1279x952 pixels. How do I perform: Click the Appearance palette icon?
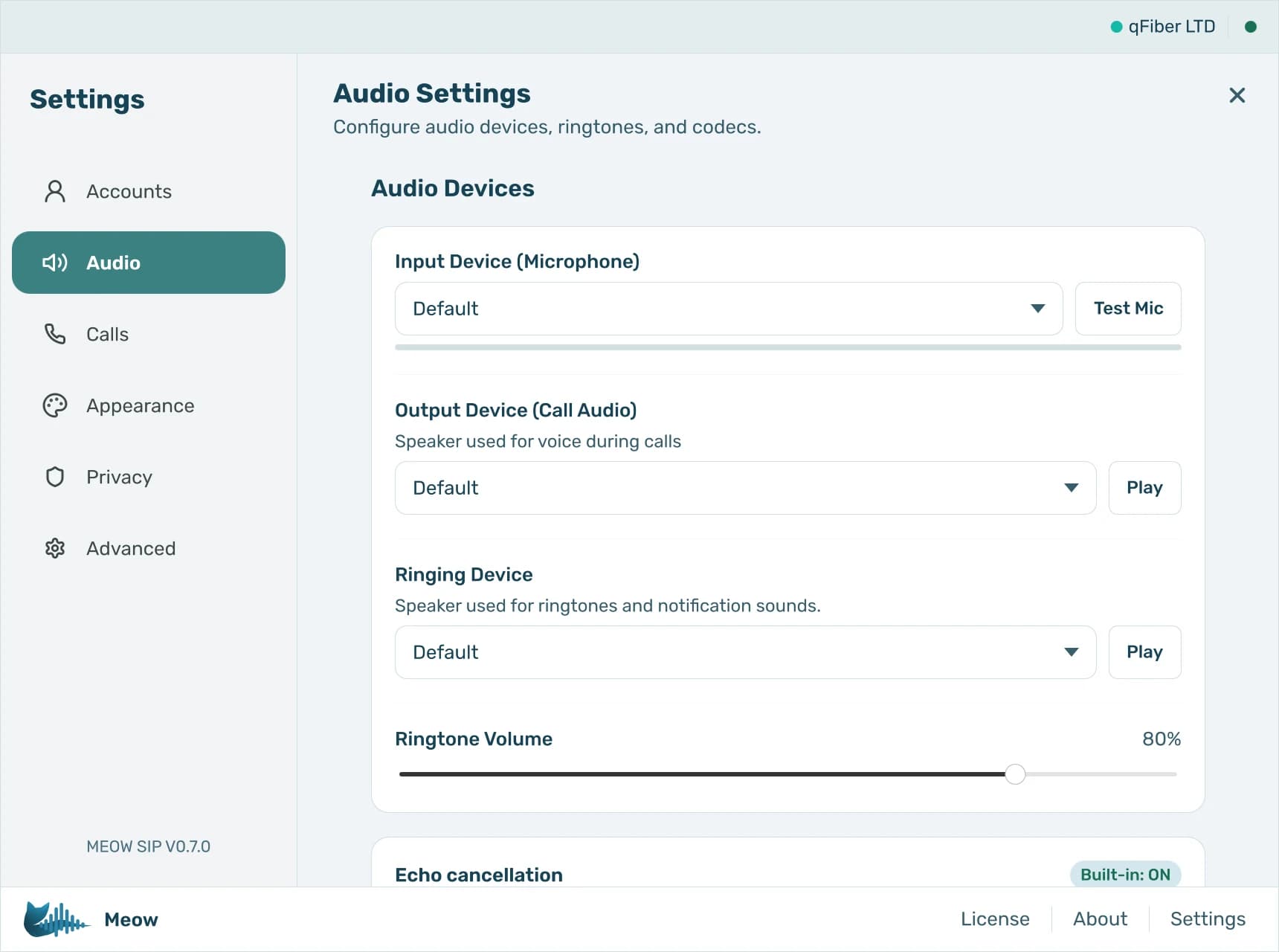55,405
